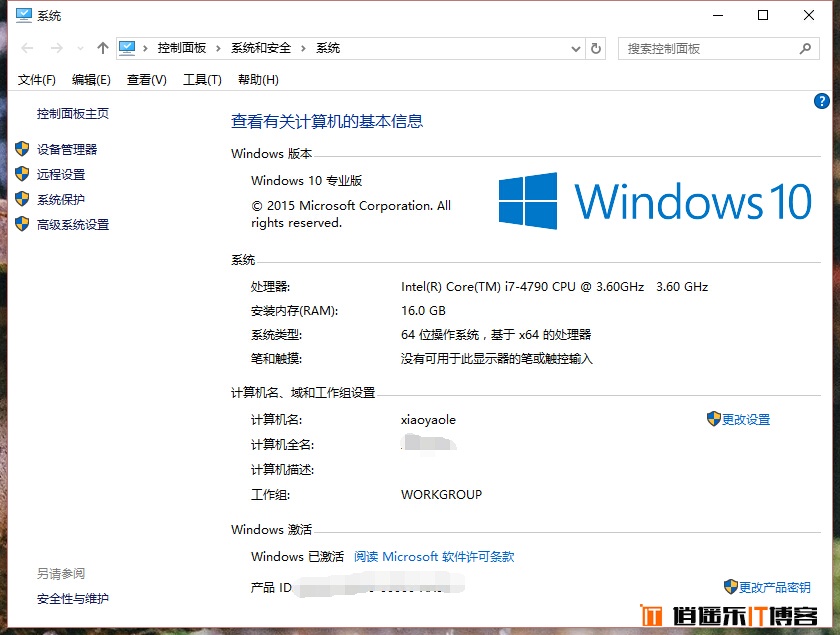
Task: Expand the chevron after 系统和安全 breadcrumb
Action: click(303, 49)
